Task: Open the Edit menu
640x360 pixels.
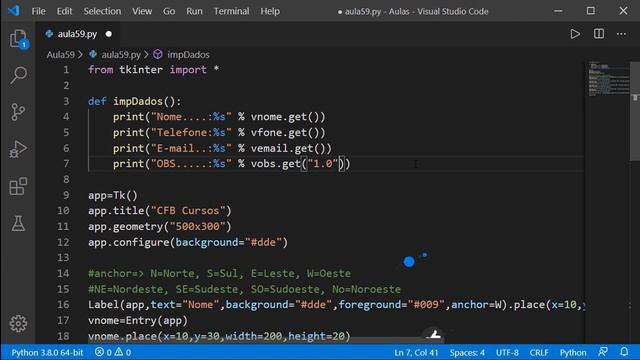Action: tap(64, 11)
